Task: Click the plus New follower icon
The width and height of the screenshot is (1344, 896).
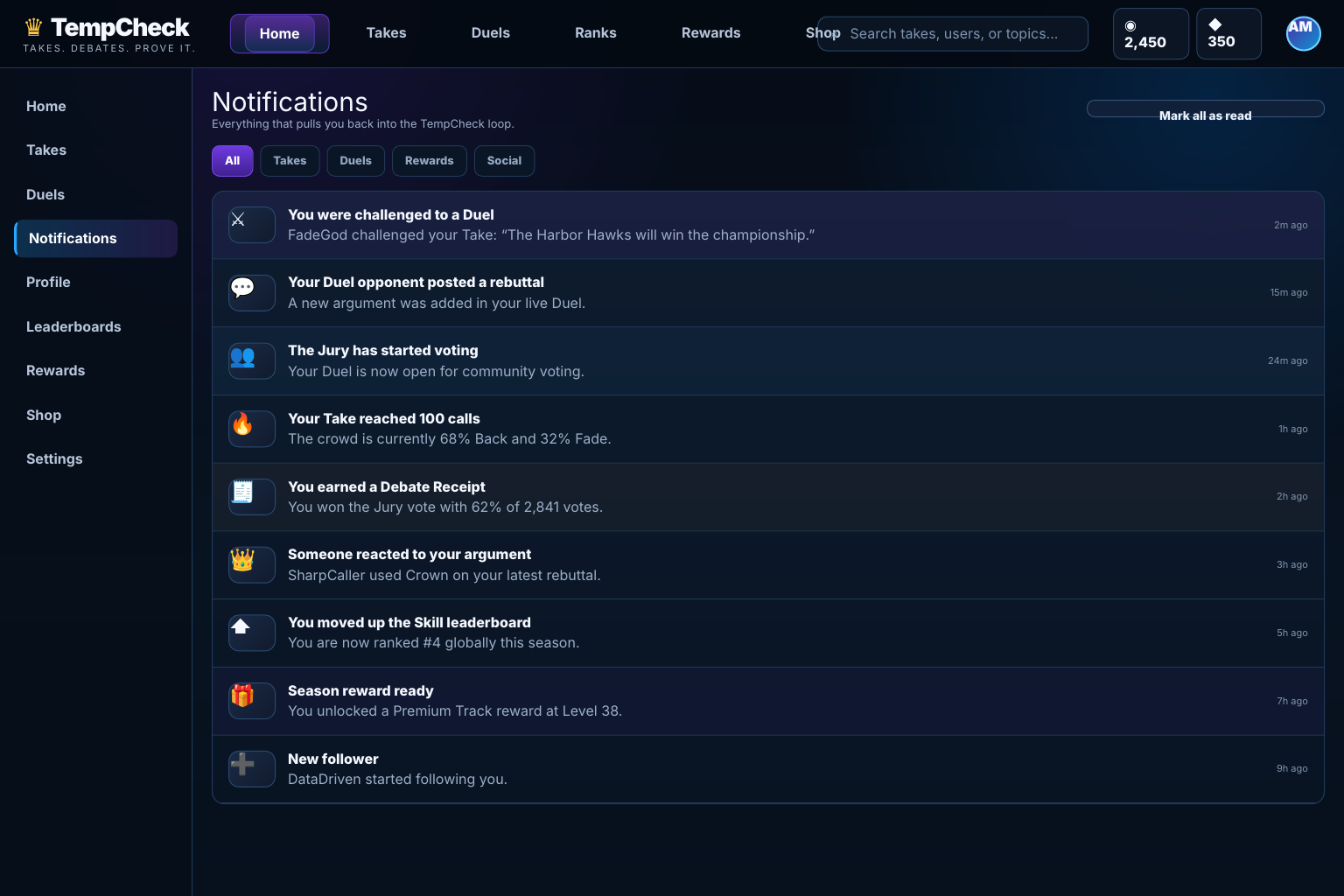Action: pos(252,769)
